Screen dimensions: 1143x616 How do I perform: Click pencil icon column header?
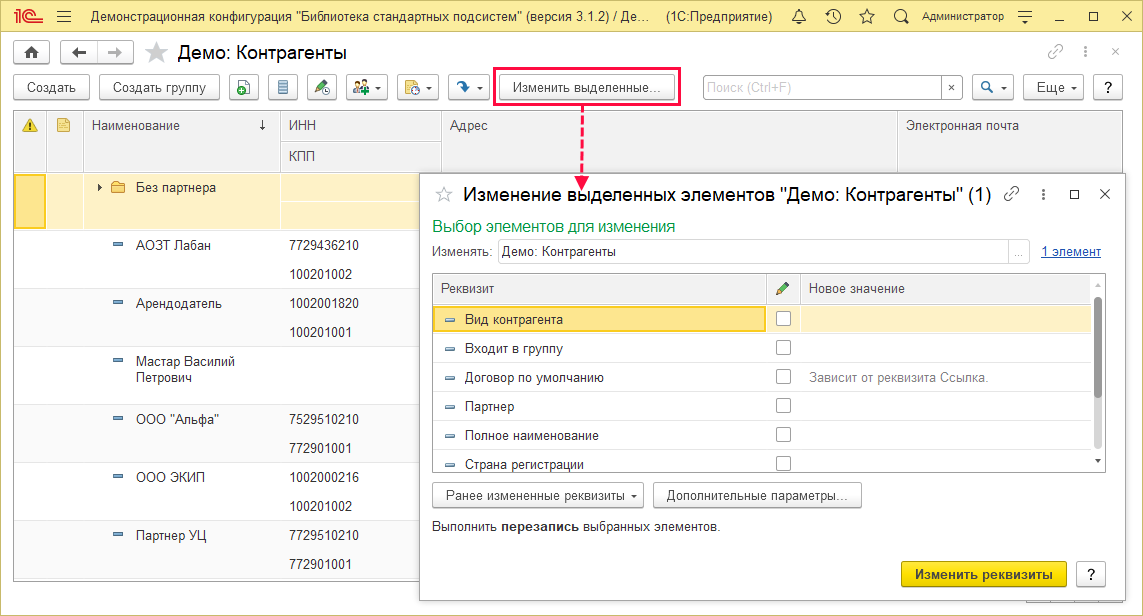783,289
